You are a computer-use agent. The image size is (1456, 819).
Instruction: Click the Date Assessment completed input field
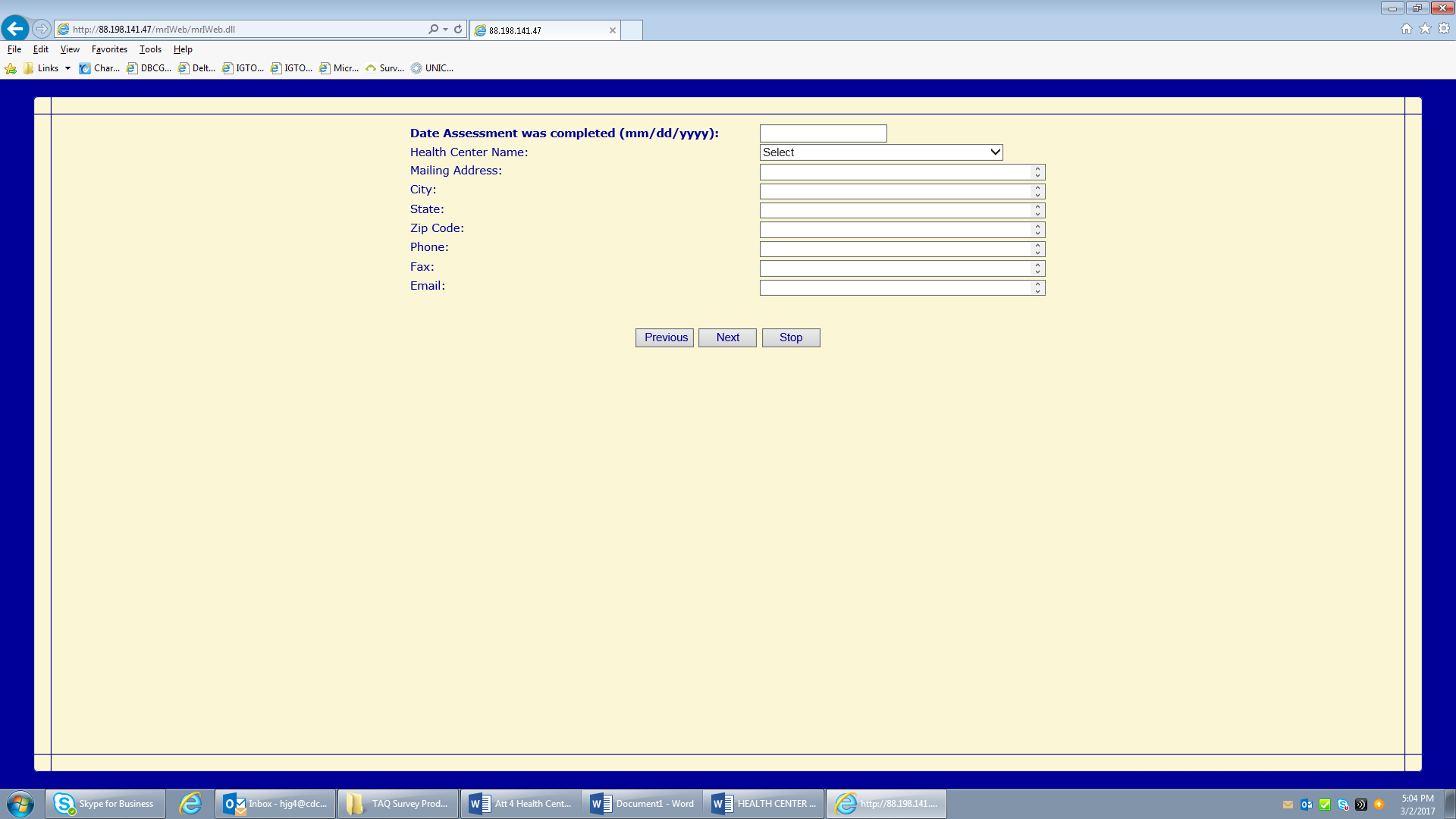point(823,133)
